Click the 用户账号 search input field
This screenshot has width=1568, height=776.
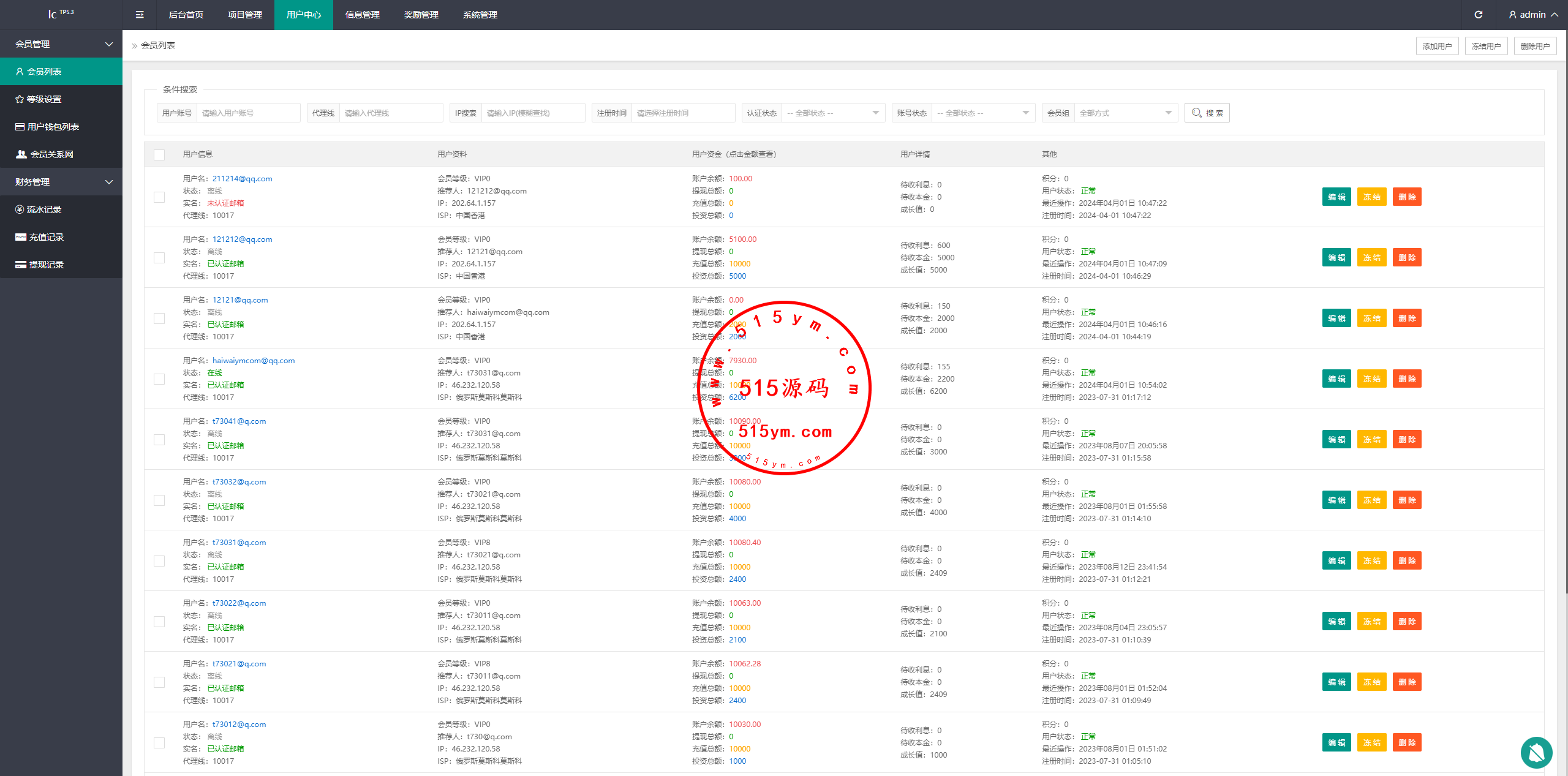tap(248, 113)
